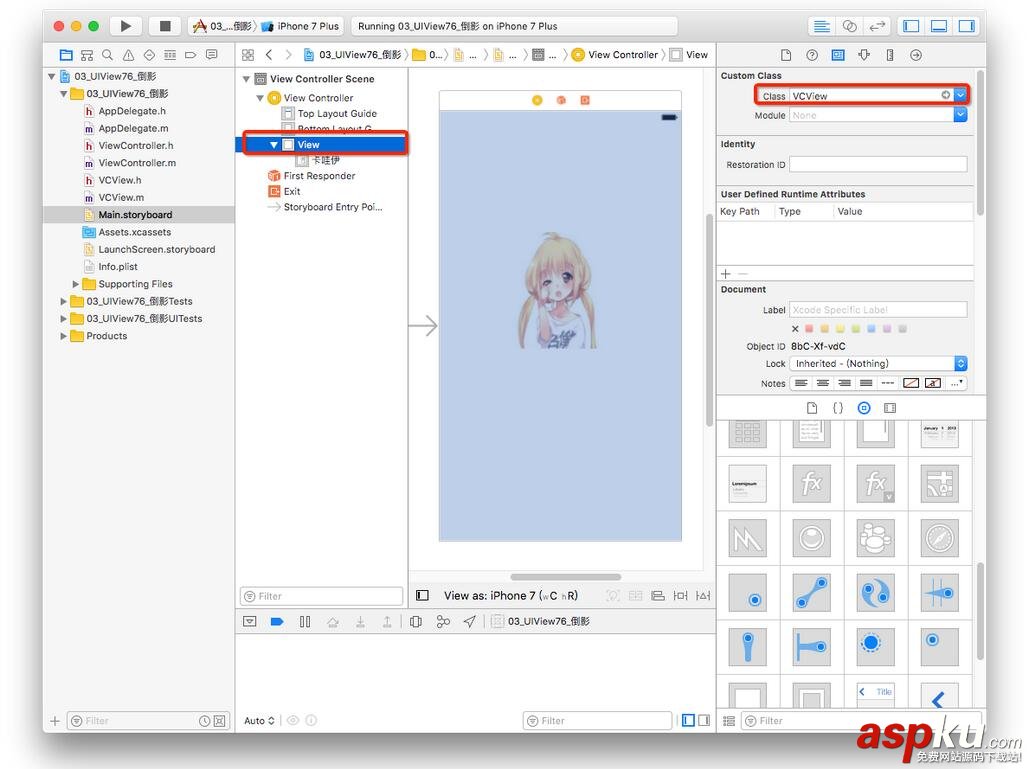Image resolution: width=1027 pixels, height=769 pixels.
Task: Select ViewController.h in the navigator
Action: coord(136,145)
